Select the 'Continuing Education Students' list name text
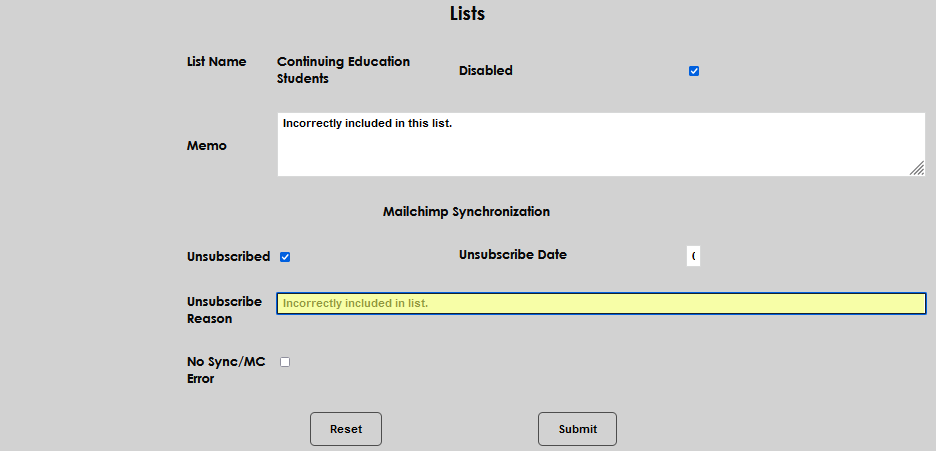 (x=343, y=70)
